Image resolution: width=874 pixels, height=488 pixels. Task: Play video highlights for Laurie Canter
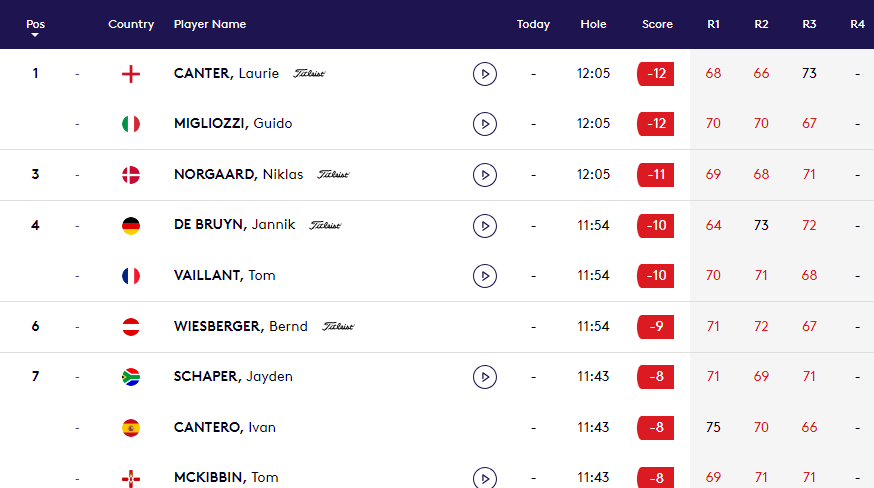point(484,73)
